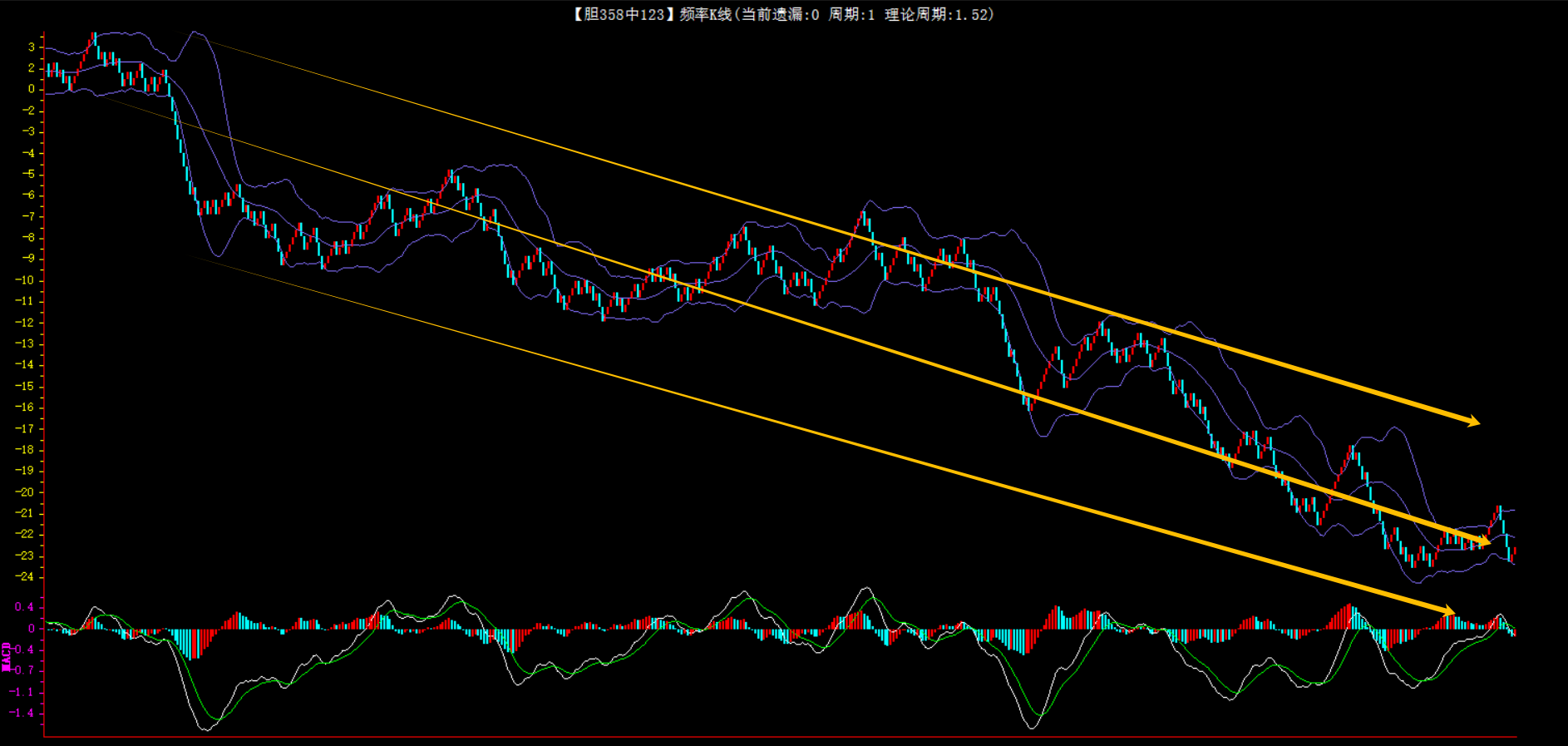
Task: Click the MACD axis label -0.7
Action: click(22, 670)
